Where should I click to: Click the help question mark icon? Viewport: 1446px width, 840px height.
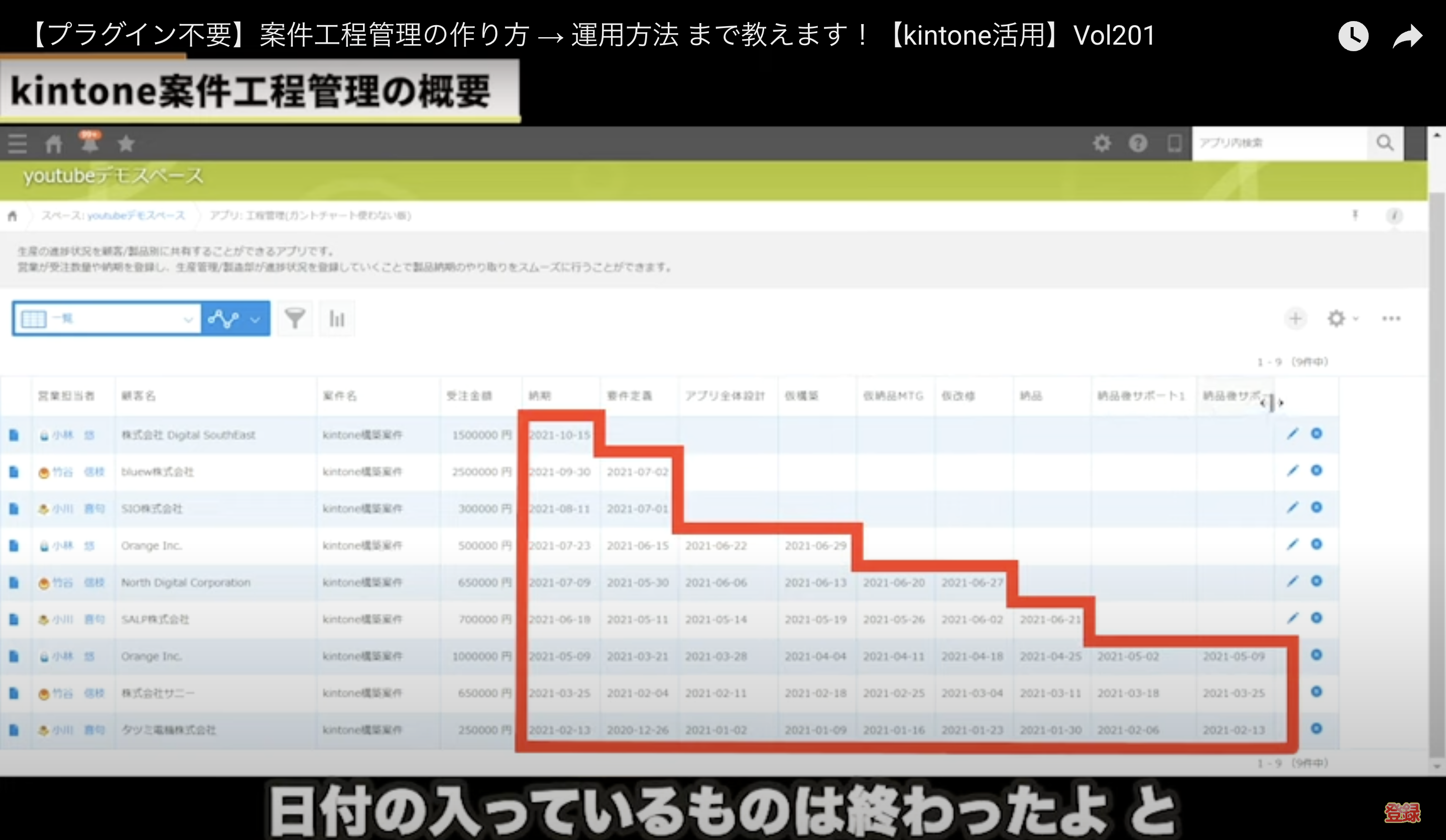[1138, 143]
